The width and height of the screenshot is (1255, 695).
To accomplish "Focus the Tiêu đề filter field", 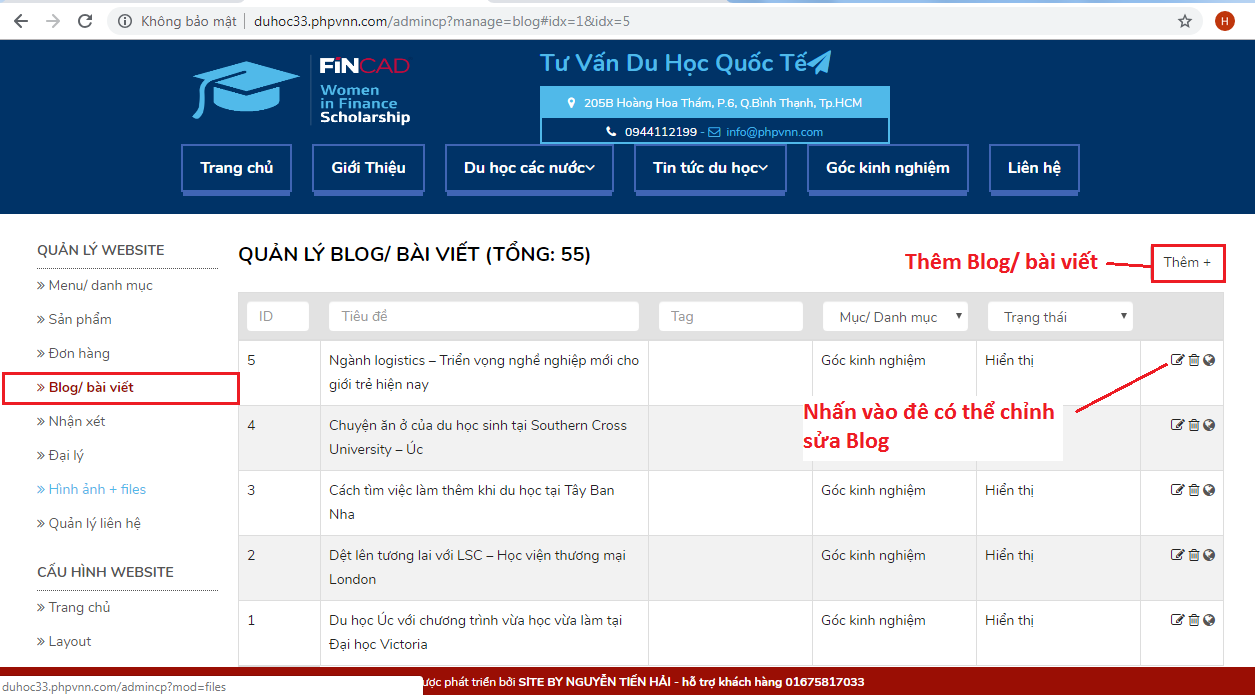I will coord(483,317).
